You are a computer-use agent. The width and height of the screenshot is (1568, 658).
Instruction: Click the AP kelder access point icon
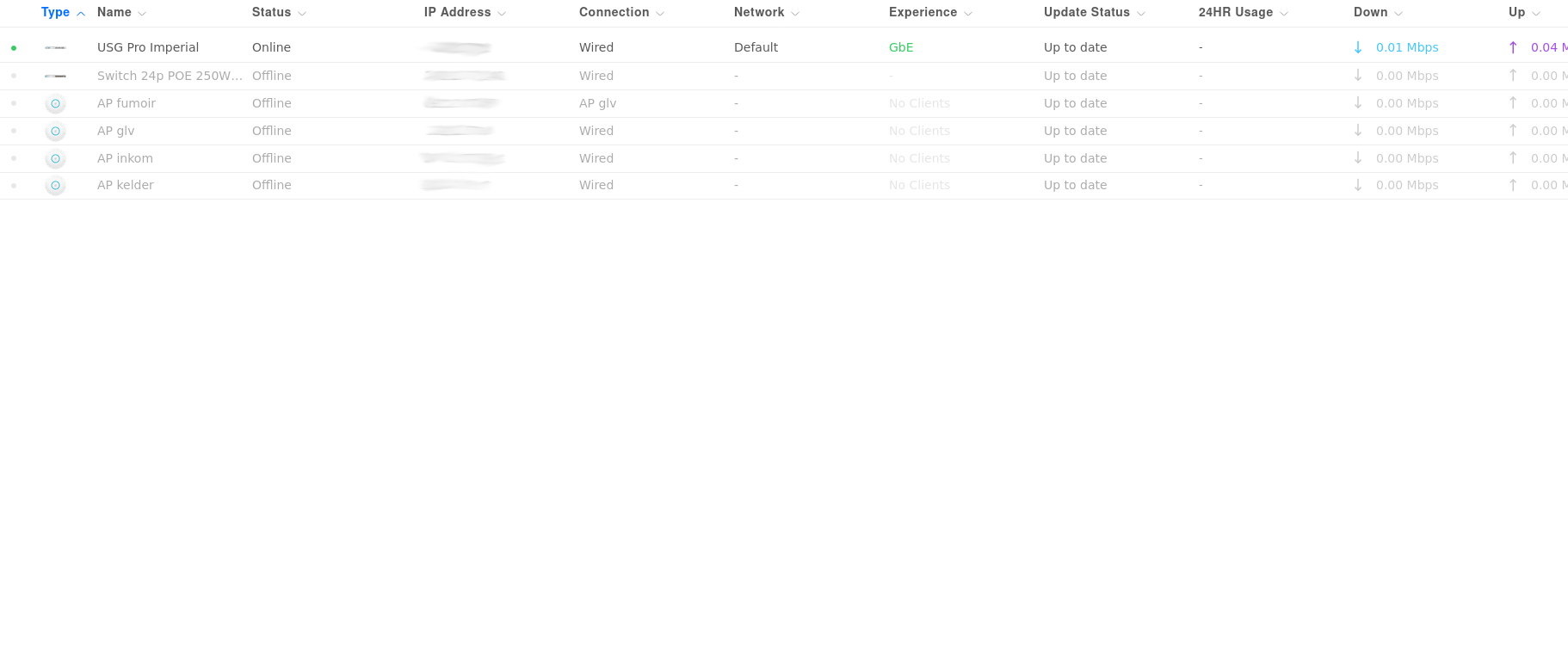[55, 186]
